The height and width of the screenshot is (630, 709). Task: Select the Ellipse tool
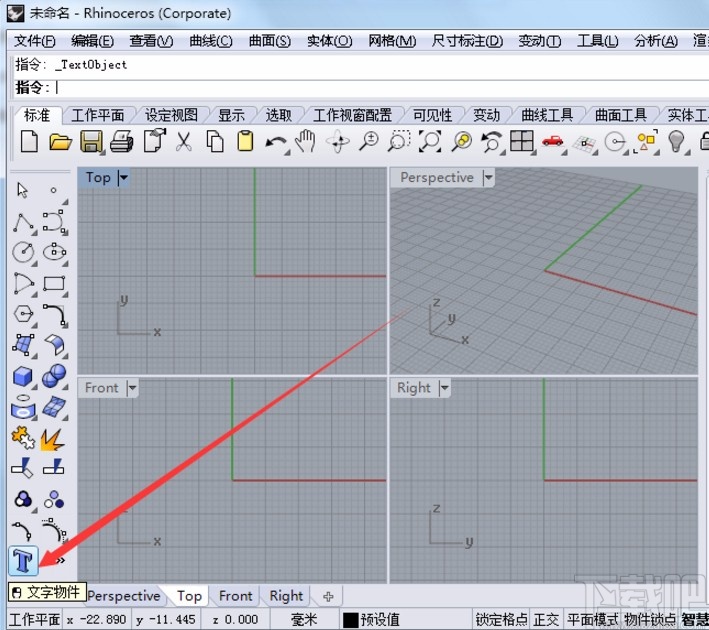54,251
